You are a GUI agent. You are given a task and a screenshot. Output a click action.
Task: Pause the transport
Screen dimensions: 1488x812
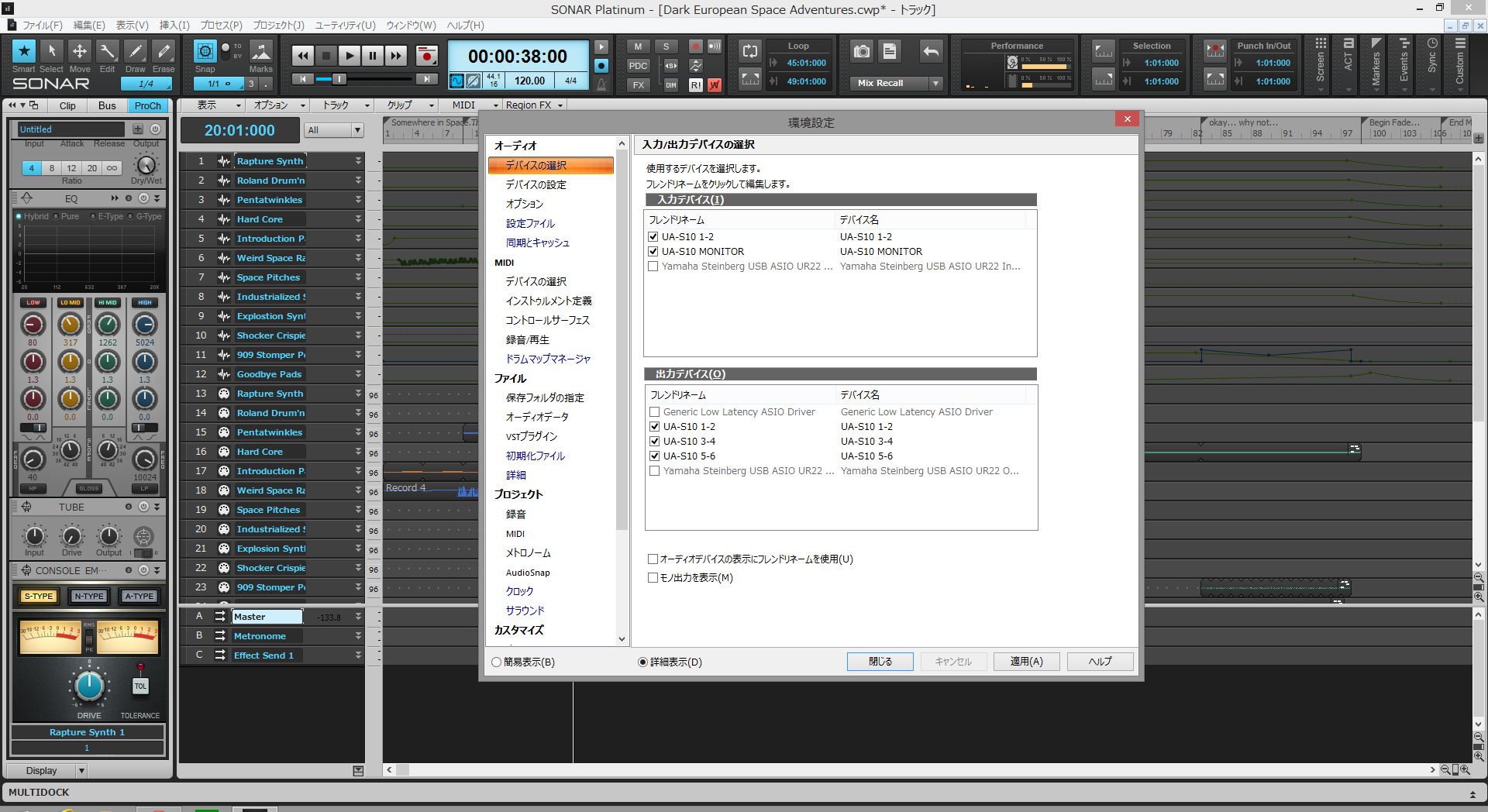[x=373, y=56]
